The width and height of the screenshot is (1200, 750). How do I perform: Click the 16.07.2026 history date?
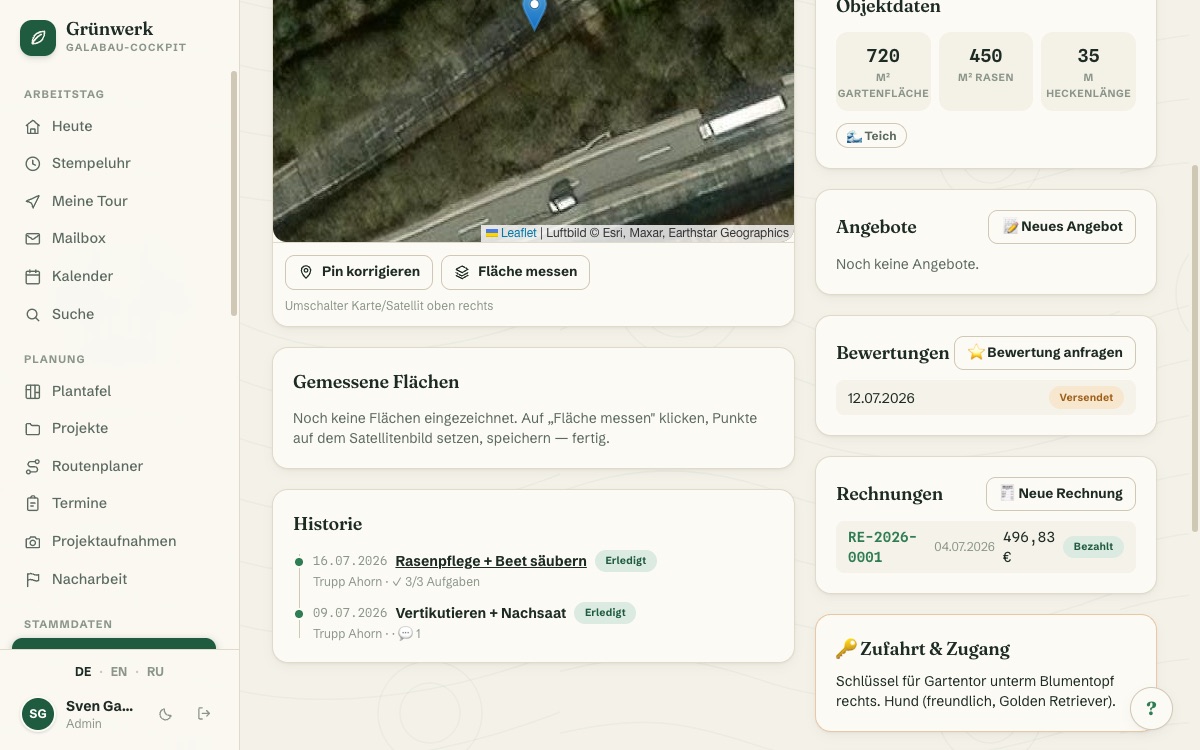pyautogui.click(x=350, y=561)
